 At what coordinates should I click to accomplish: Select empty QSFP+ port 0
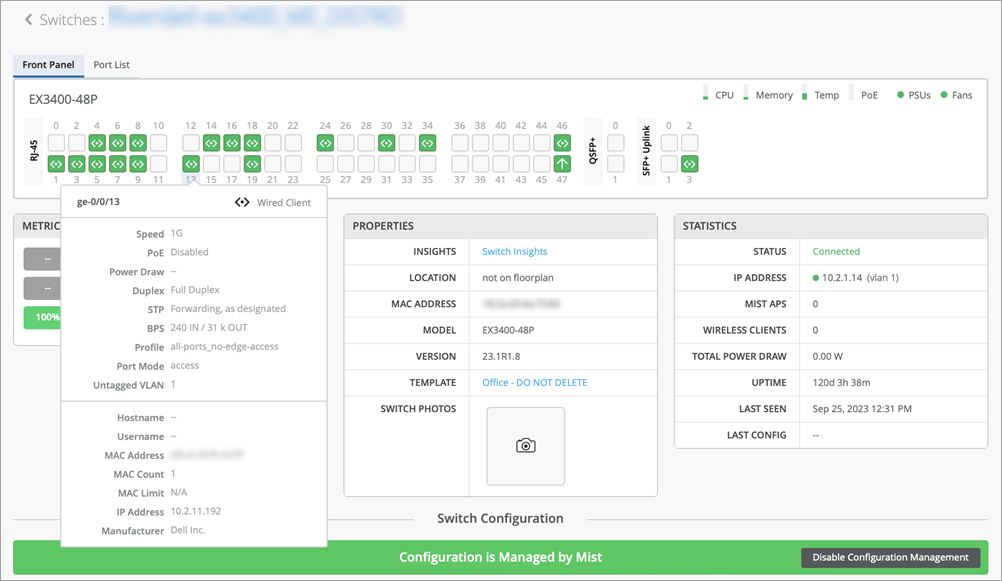615,143
